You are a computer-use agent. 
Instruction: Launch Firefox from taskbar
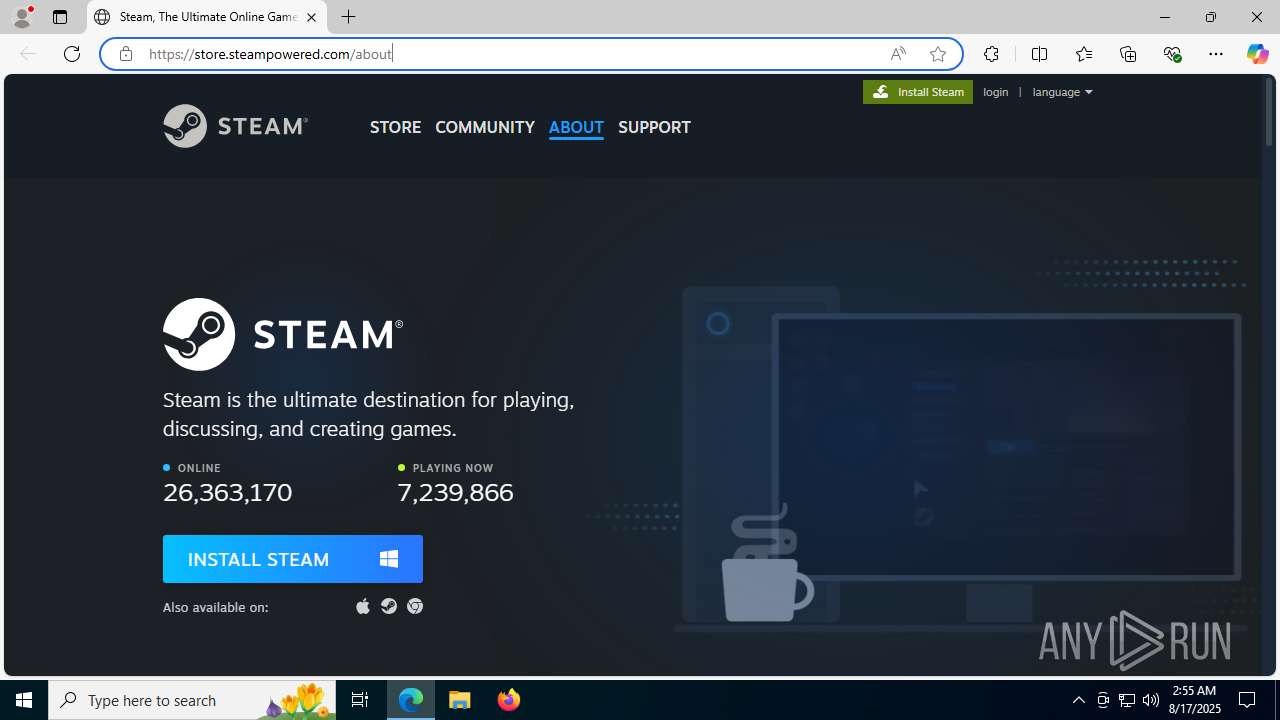click(x=509, y=700)
